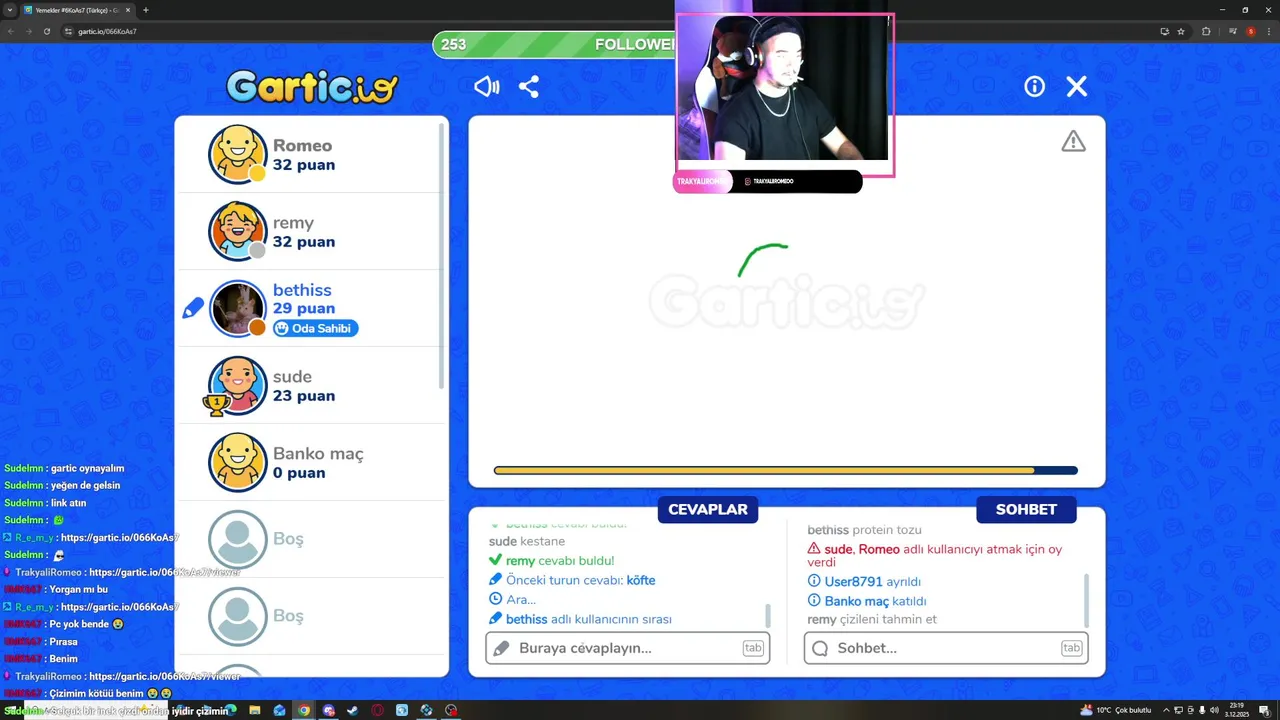
Task: Click 'Önceki turun cevabı: köfte' message
Action: [x=572, y=580]
